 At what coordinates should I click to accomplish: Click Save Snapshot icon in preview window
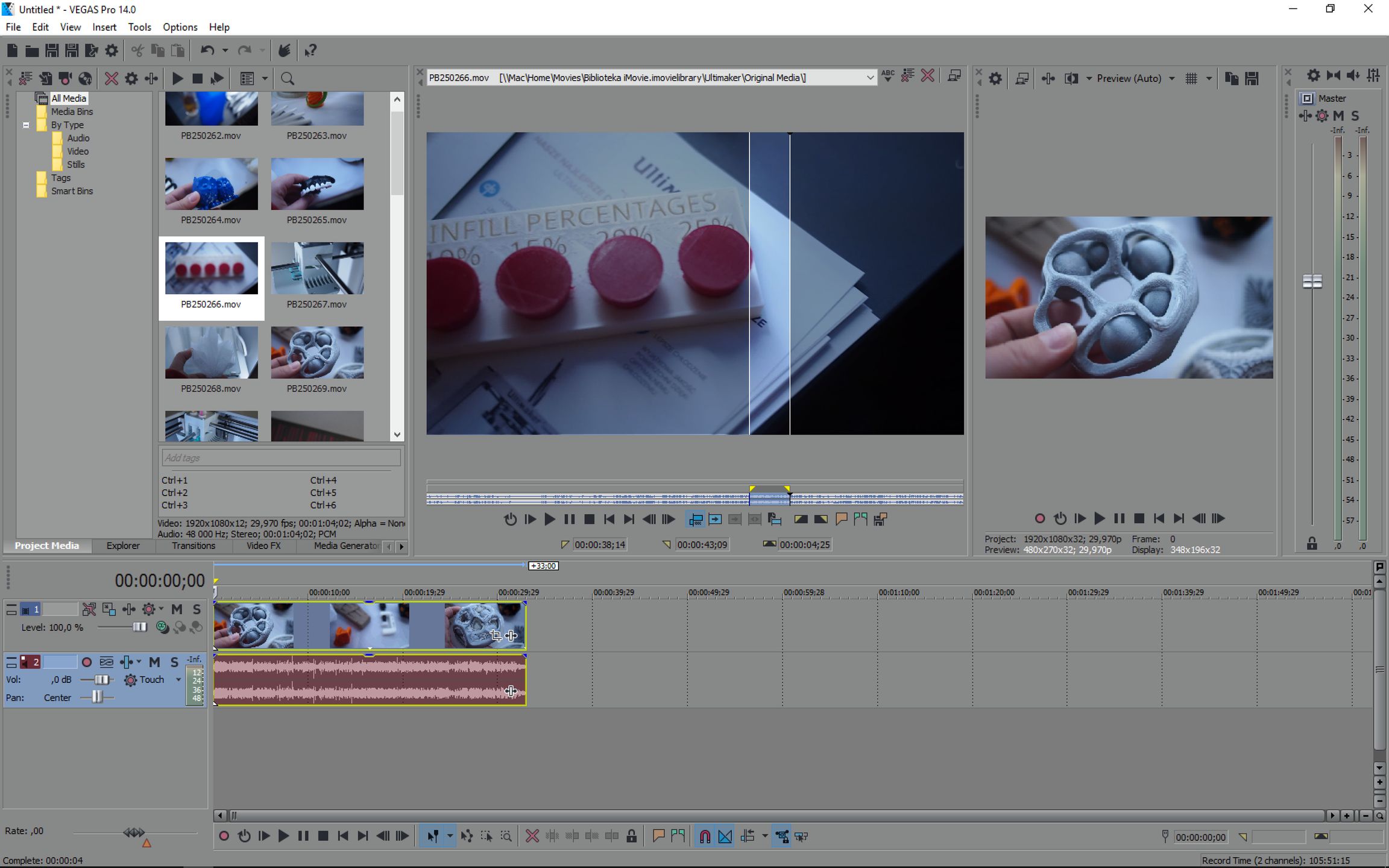pyautogui.click(x=1252, y=78)
